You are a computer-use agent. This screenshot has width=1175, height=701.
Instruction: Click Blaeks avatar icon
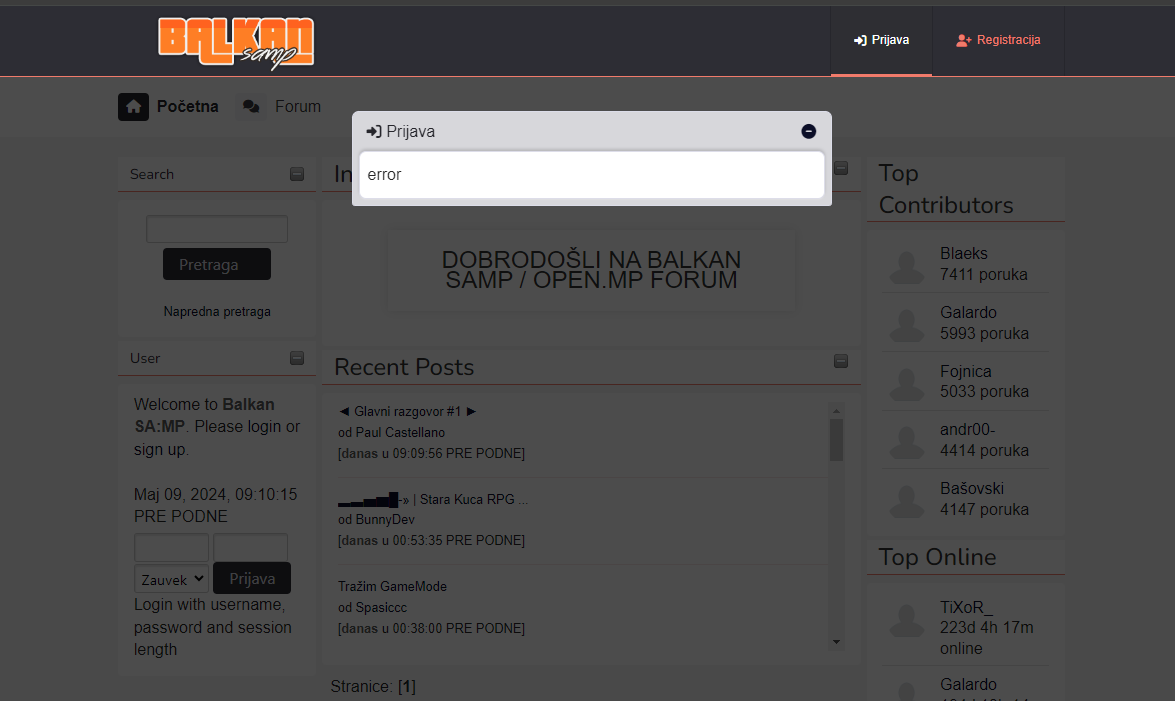(x=907, y=266)
